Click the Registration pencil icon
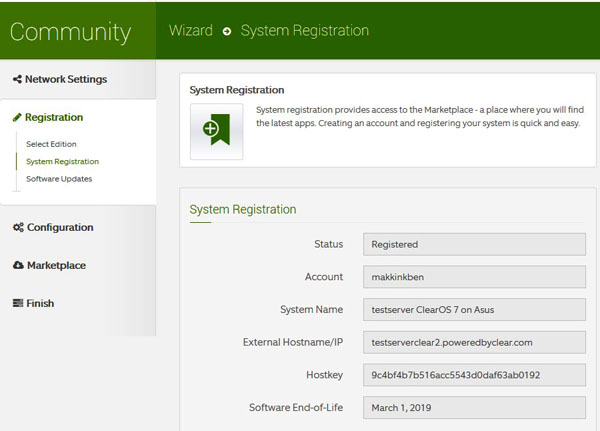This screenshot has width=600, height=431. [17, 117]
